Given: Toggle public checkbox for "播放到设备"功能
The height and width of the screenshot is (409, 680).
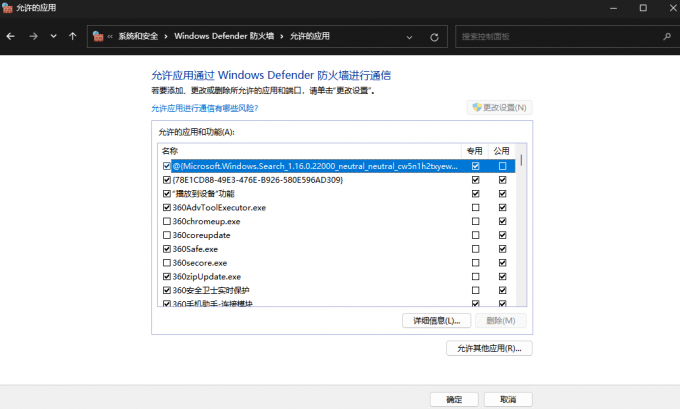Looking at the screenshot, I should pyautogui.click(x=503, y=194).
